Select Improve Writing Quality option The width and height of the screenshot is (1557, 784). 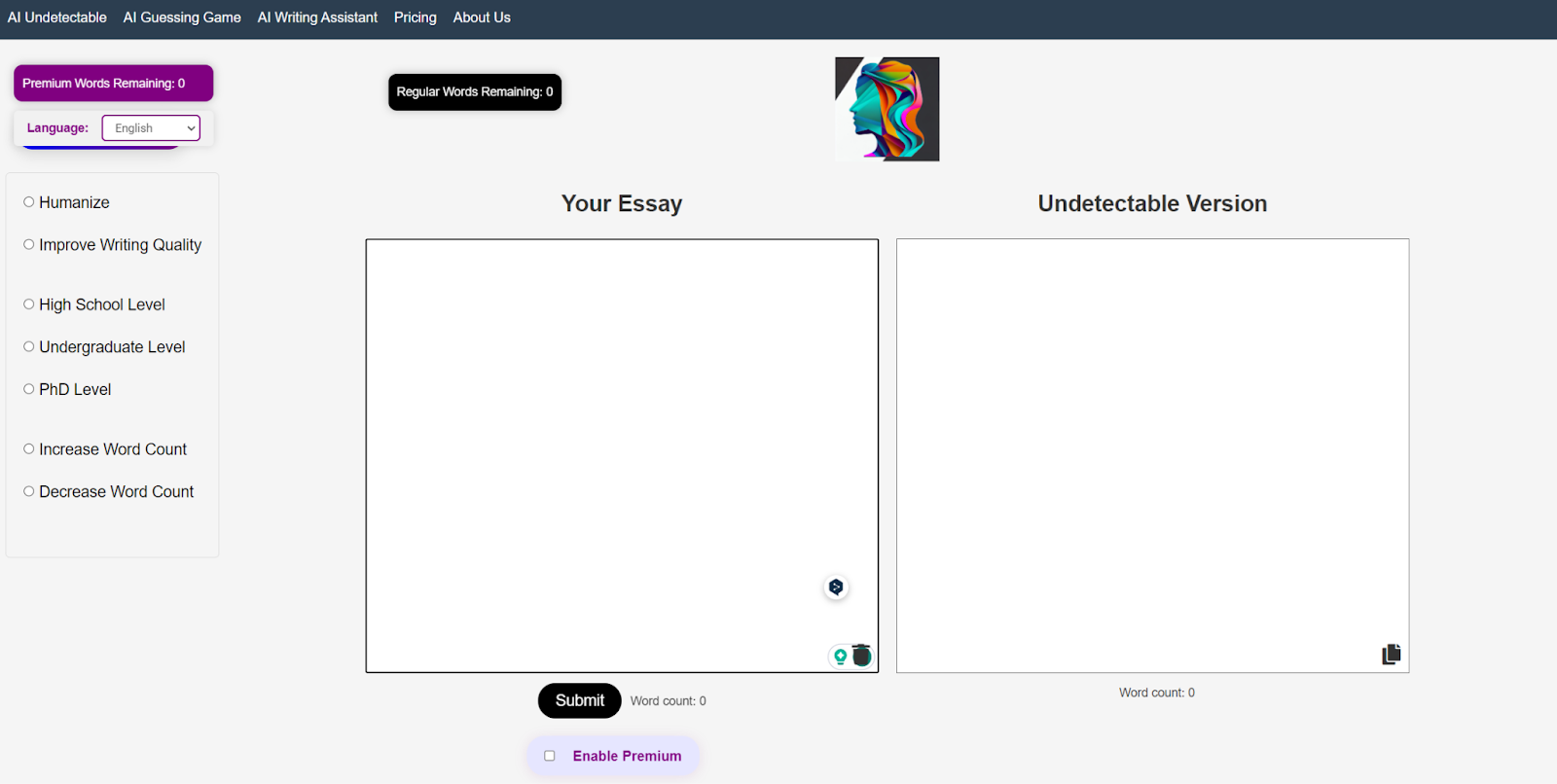click(x=29, y=245)
